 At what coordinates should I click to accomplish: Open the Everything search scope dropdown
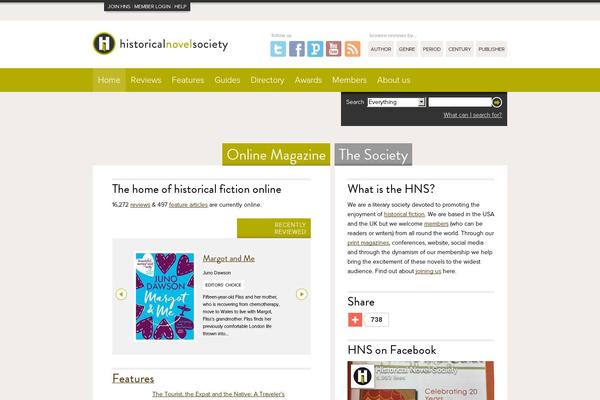click(396, 102)
